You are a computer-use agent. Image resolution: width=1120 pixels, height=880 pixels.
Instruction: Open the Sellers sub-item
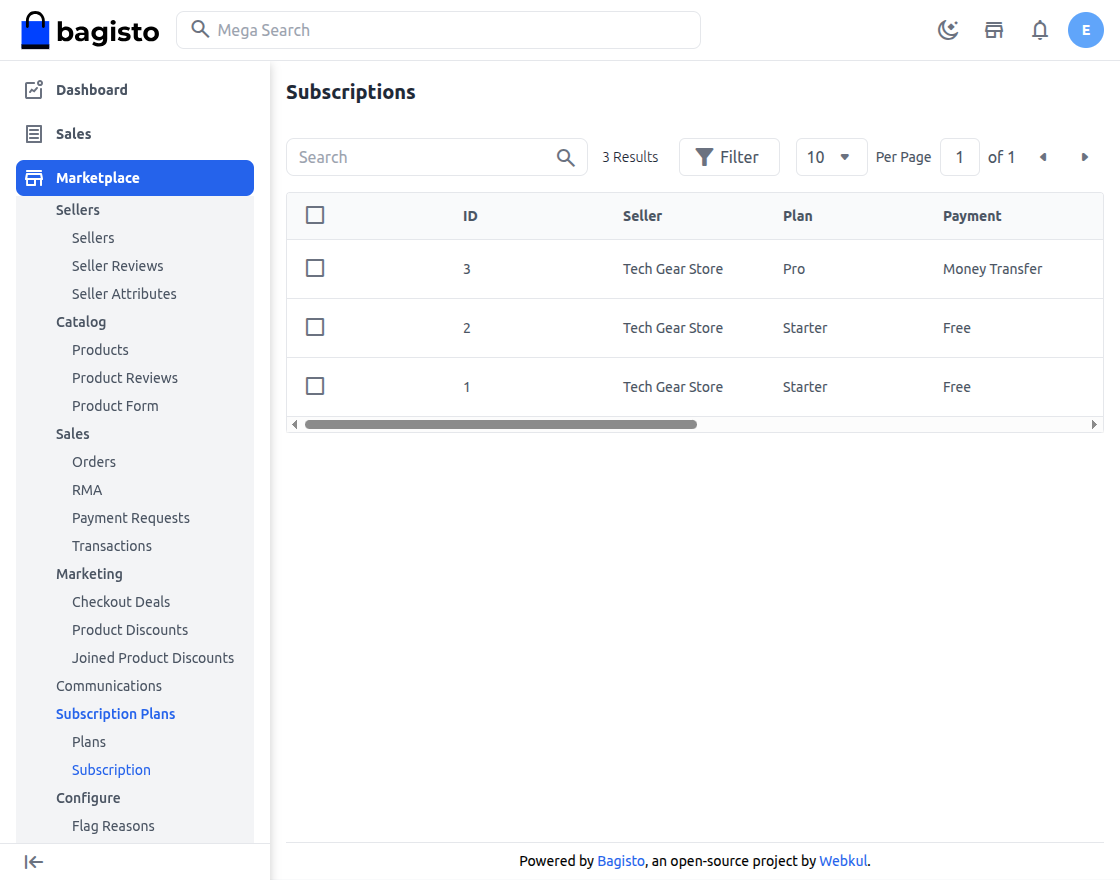pos(93,238)
